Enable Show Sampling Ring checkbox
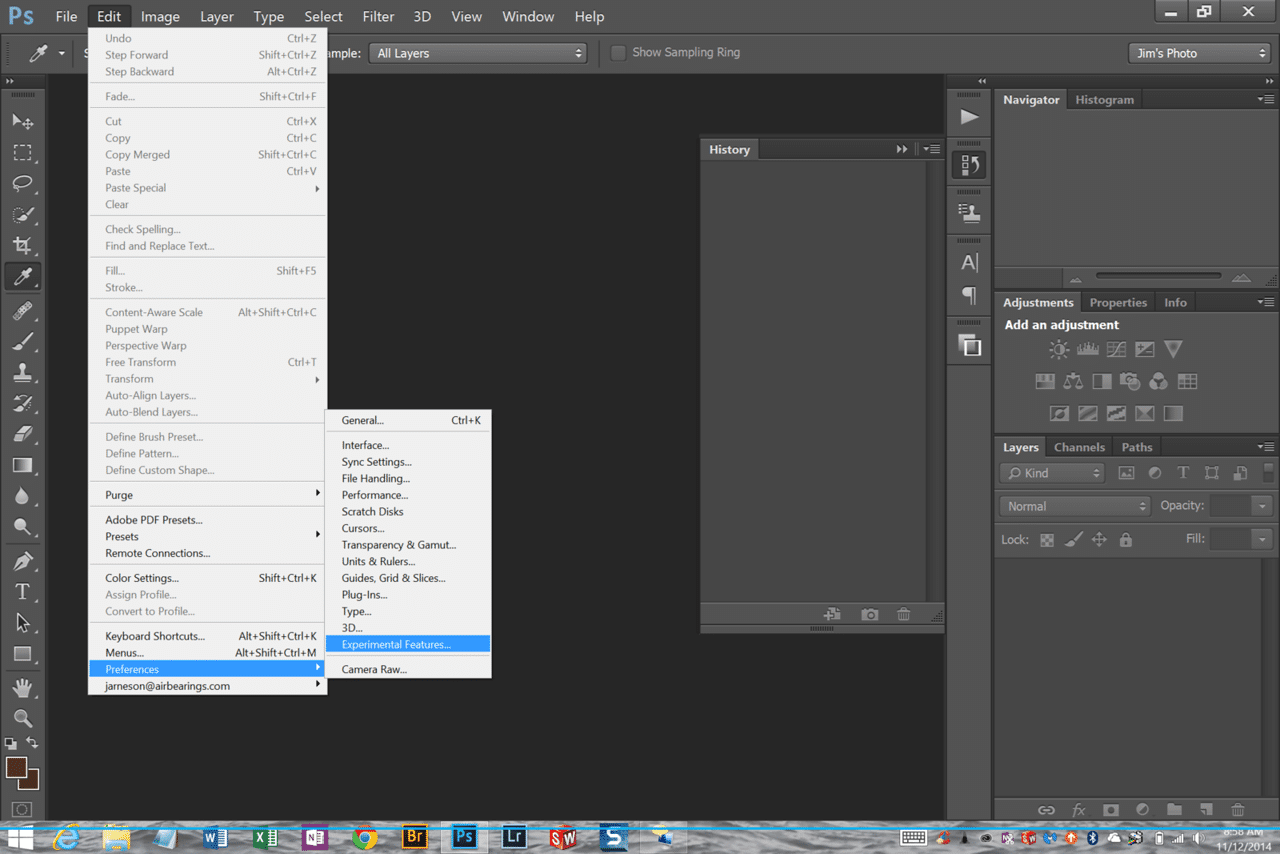The height and width of the screenshot is (854, 1280). tap(618, 53)
